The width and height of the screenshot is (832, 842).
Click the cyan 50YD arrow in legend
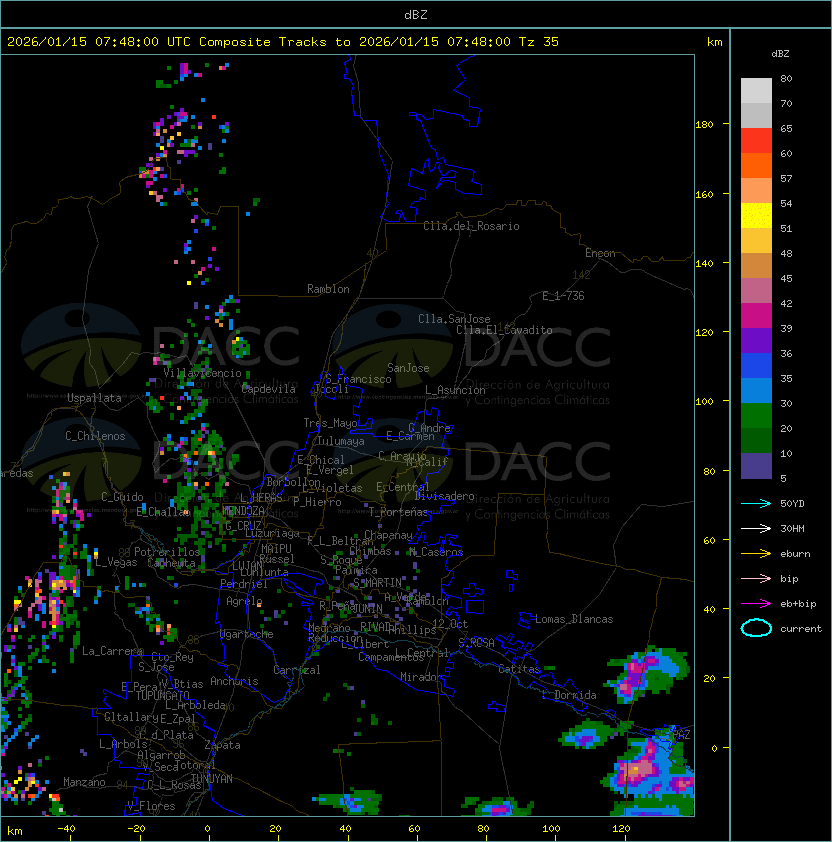(756, 503)
